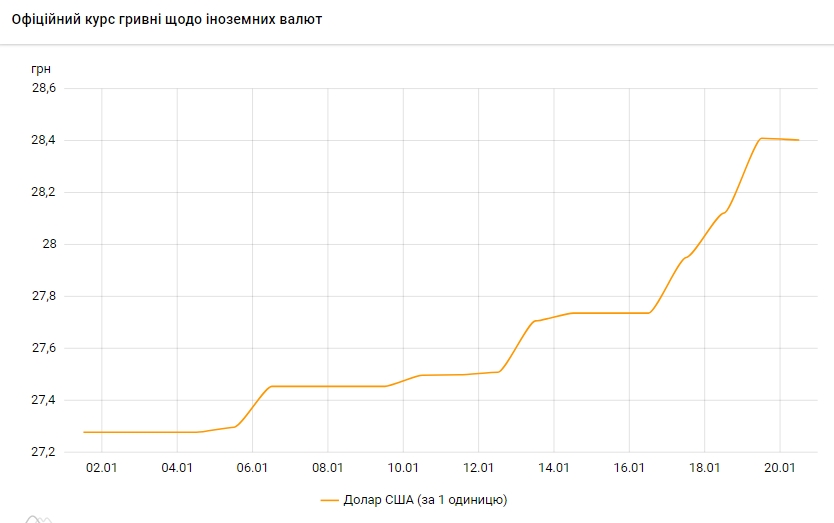
Task: Select the 08.01 x-axis date label
Action: click(x=328, y=467)
